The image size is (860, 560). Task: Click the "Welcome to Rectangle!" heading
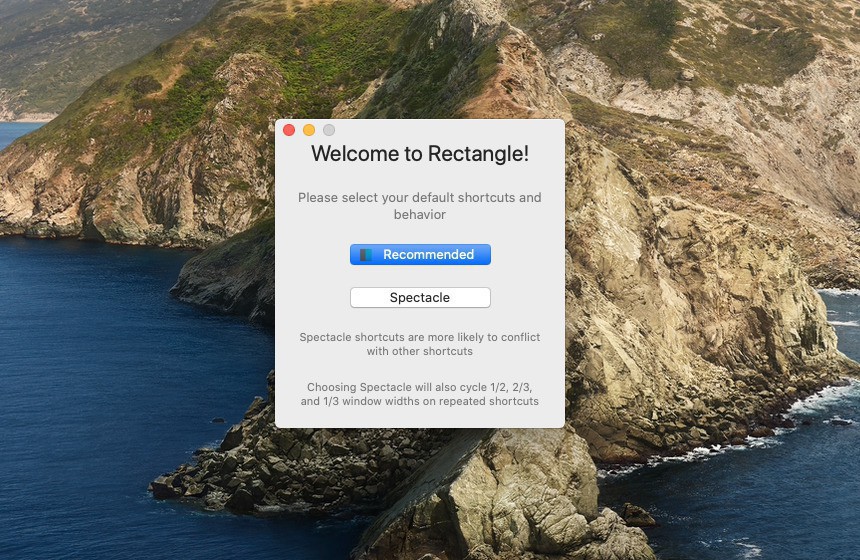[420, 154]
